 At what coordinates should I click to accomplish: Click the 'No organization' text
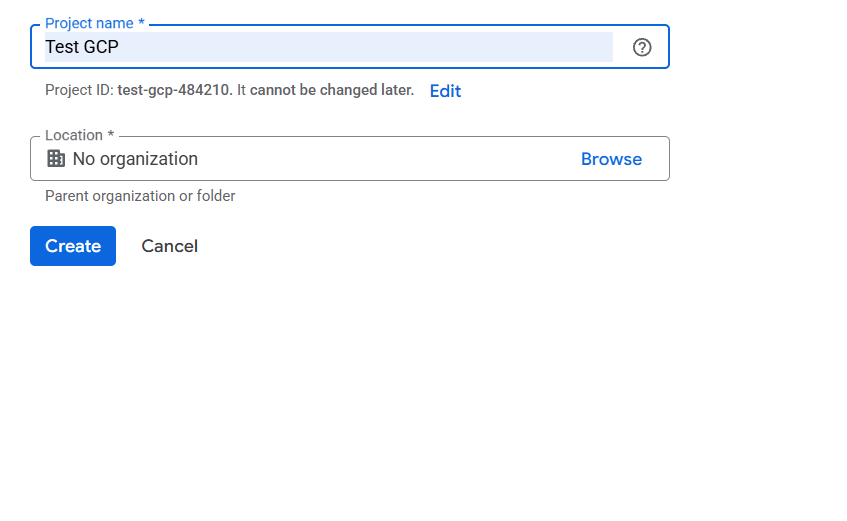[135, 159]
